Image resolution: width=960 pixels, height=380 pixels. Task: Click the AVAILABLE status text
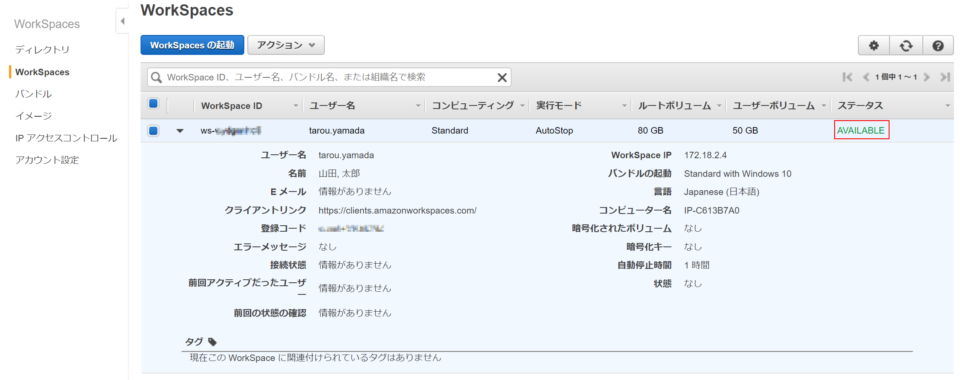[x=861, y=130]
